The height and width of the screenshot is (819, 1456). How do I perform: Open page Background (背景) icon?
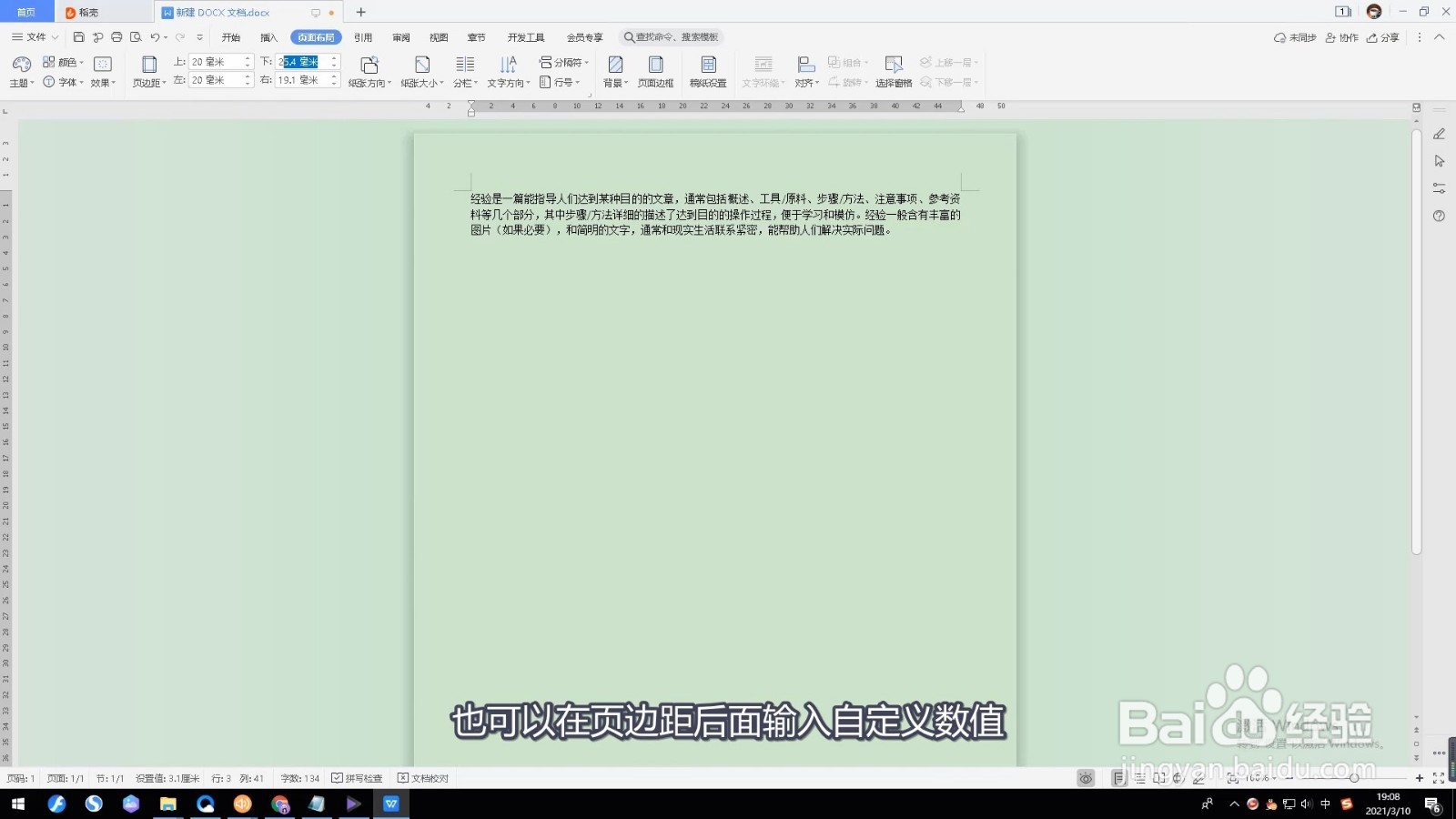615,65
